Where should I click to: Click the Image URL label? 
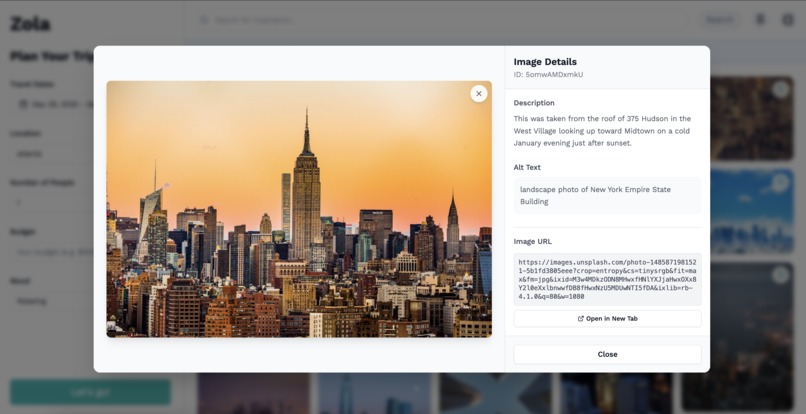[x=532, y=241]
